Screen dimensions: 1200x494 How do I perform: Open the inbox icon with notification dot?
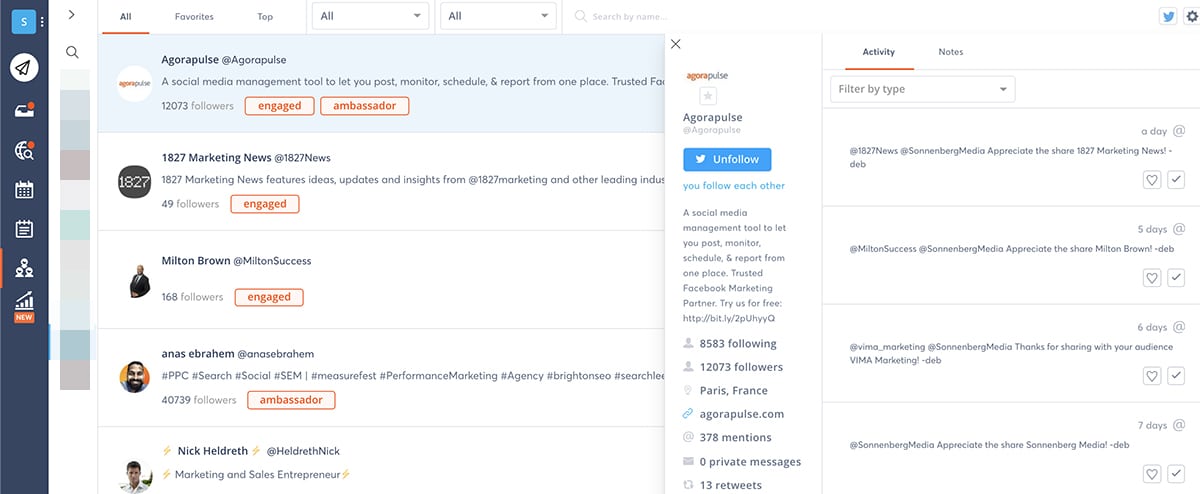24,110
